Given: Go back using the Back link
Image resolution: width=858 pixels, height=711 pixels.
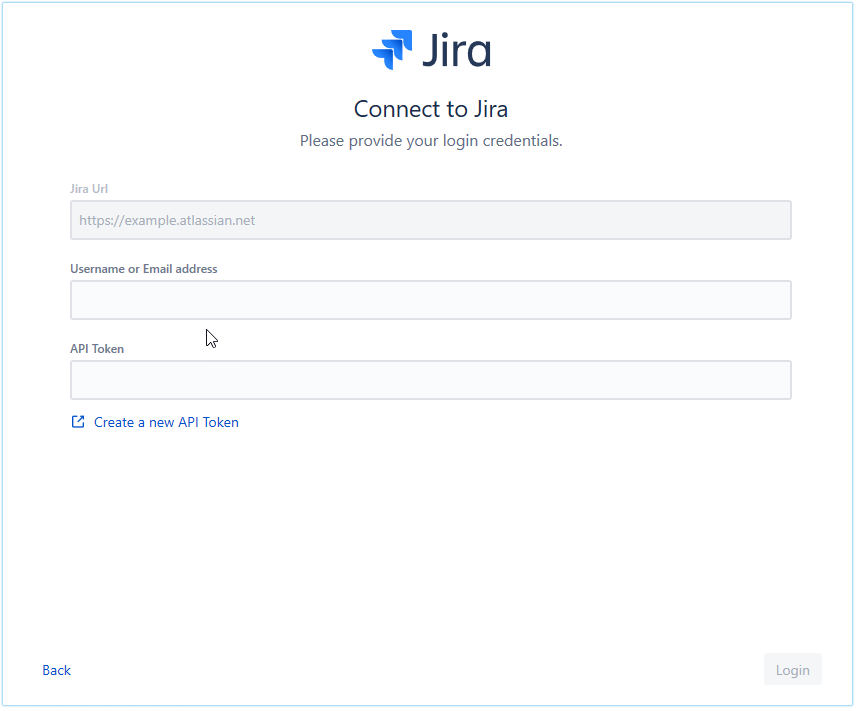Looking at the screenshot, I should point(56,670).
